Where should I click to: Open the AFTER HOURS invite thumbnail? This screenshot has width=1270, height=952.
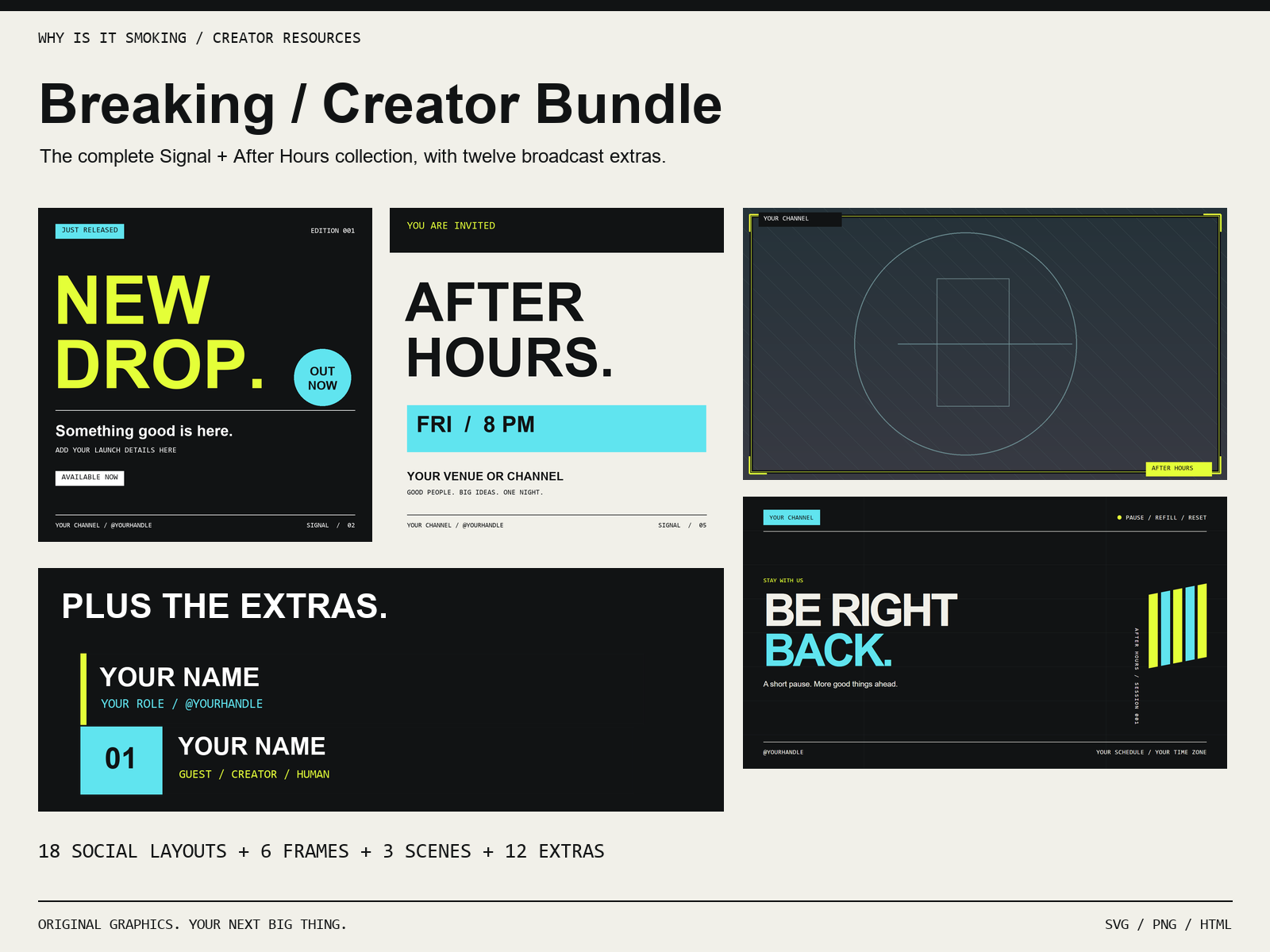click(556, 374)
